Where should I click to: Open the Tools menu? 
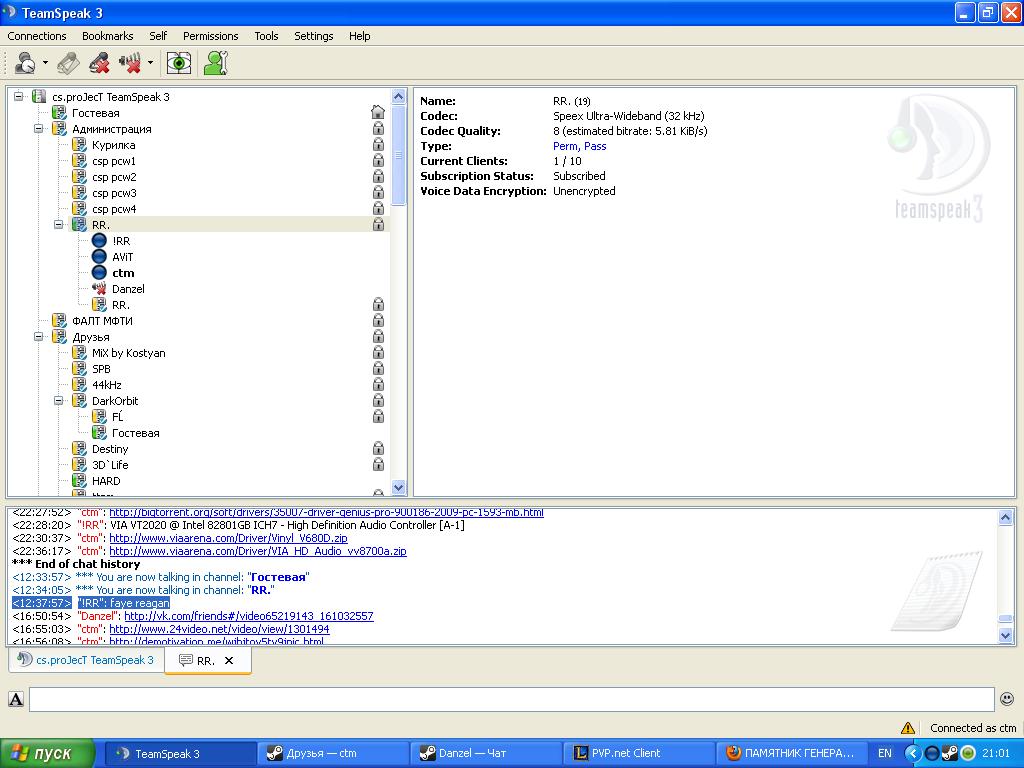(266, 36)
